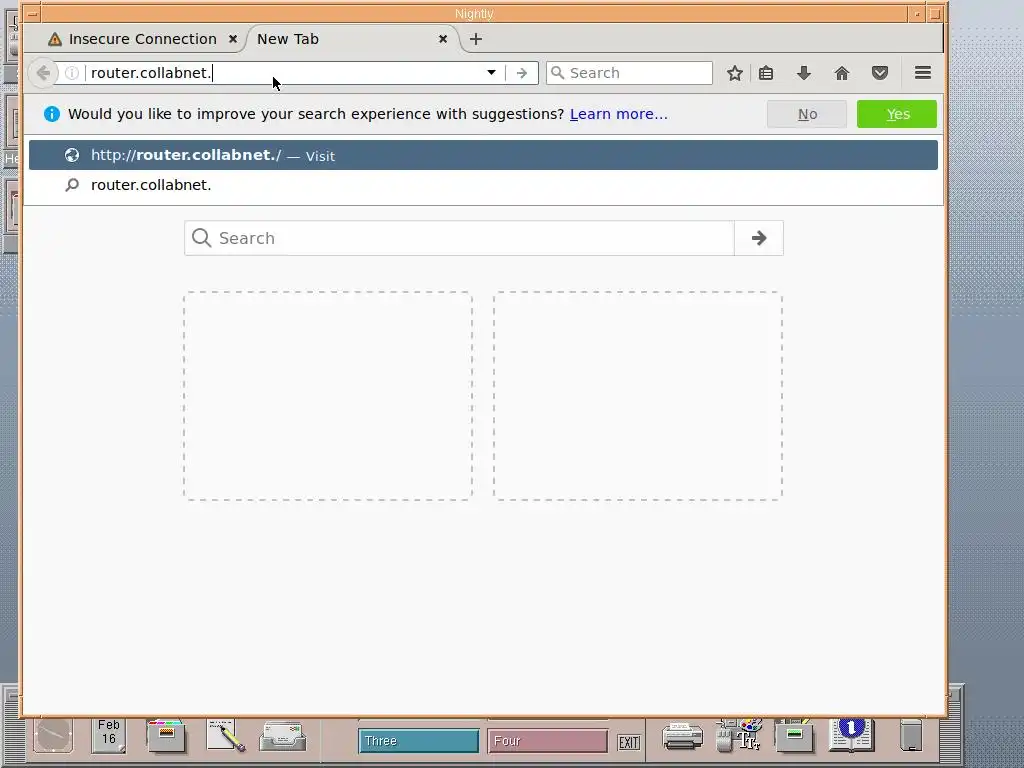Submit the new tab page search arrow
This screenshot has height=768, width=1024.
759,238
